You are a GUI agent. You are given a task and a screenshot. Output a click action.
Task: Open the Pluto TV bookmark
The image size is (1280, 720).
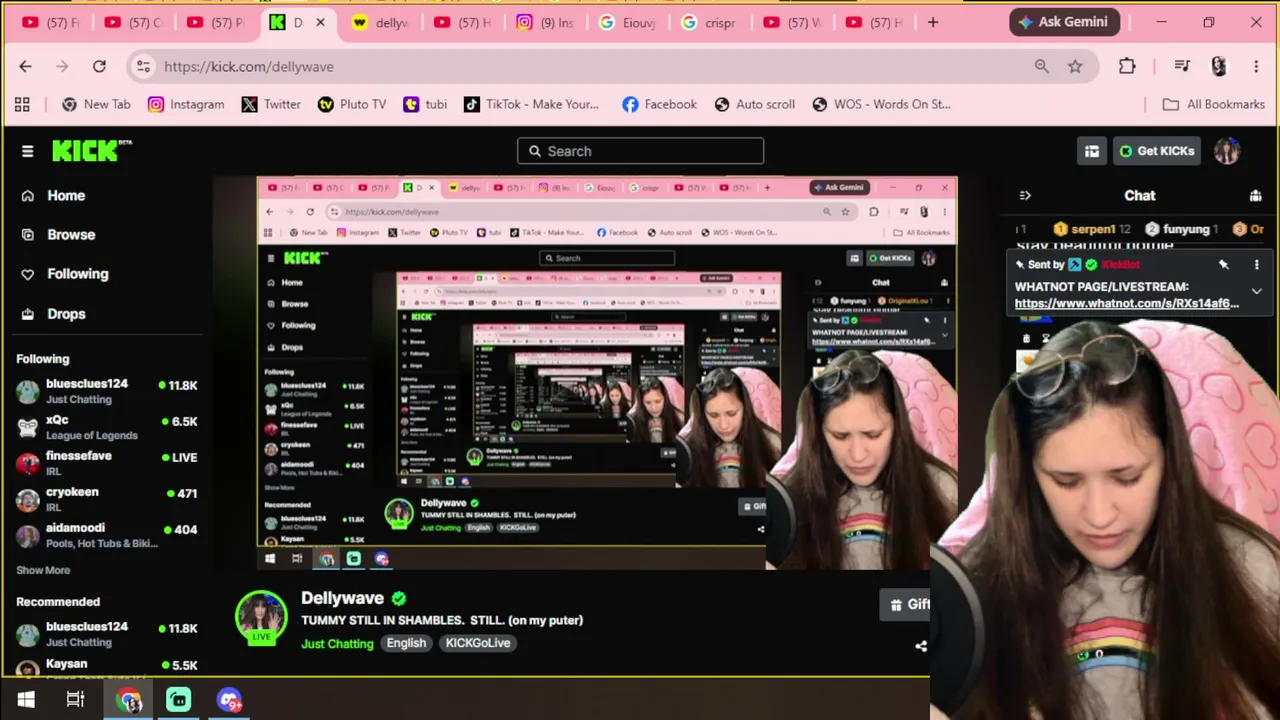pos(351,104)
